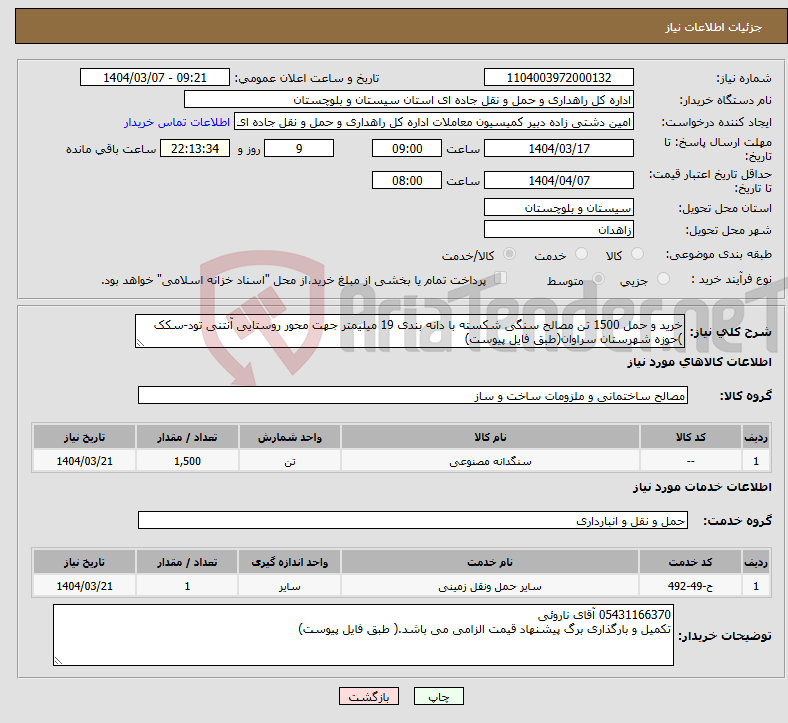Click the سایر حمل ونقل زمینی service cell
Viewport: 788px width, 723px height.
pos(490,586)
